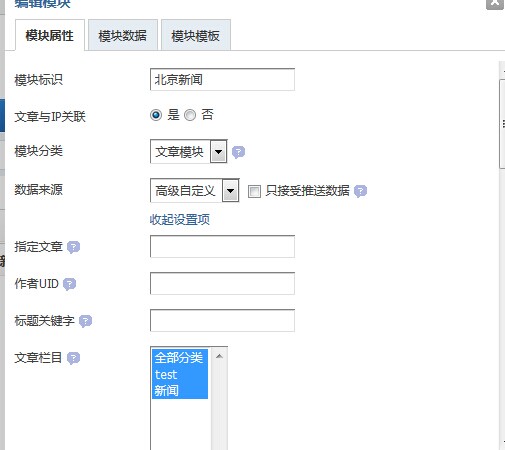505x450 pixels.
Task: Select test in 文章栏目 list
Action: (180, 374)
